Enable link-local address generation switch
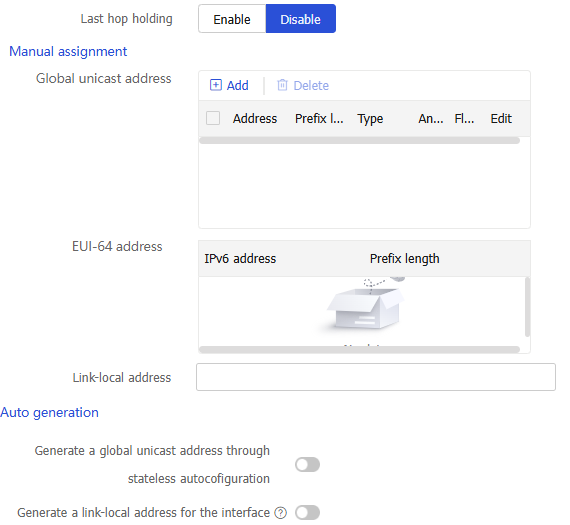 308,513
